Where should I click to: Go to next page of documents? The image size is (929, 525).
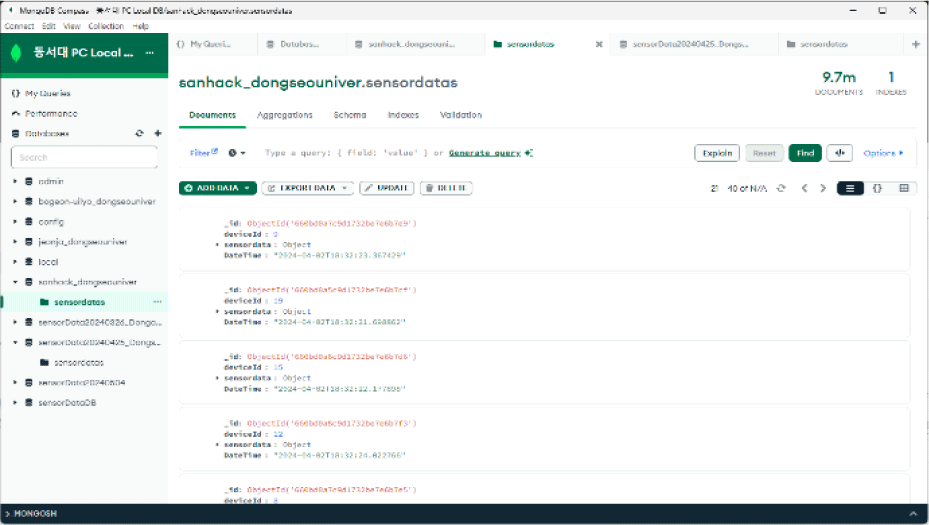point(822,188)
